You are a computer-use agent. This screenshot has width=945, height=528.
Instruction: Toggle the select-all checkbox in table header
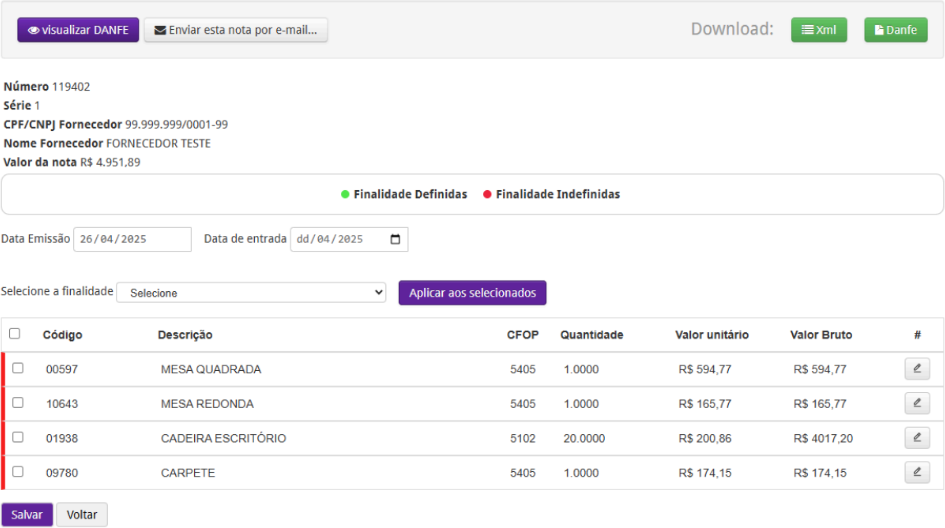tap(15, 334)
